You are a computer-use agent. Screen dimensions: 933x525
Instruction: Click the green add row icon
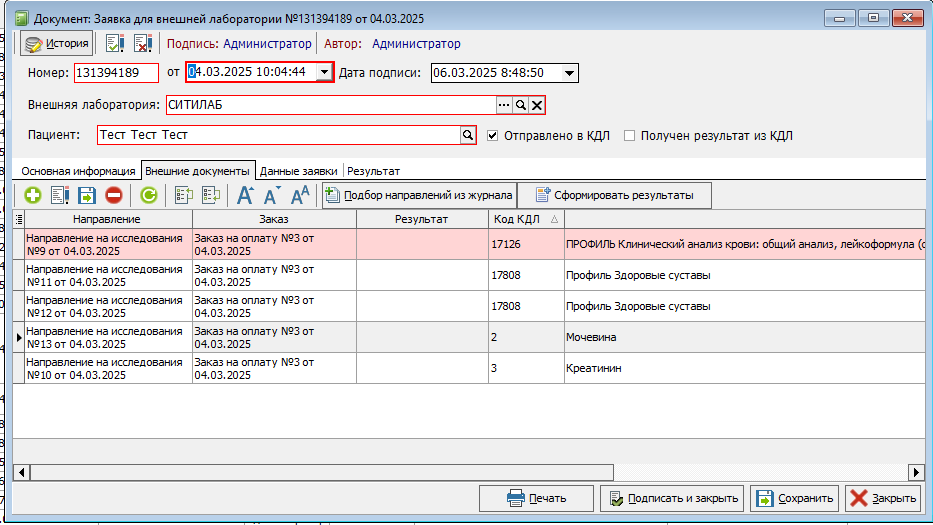click(x=33, y=196)
